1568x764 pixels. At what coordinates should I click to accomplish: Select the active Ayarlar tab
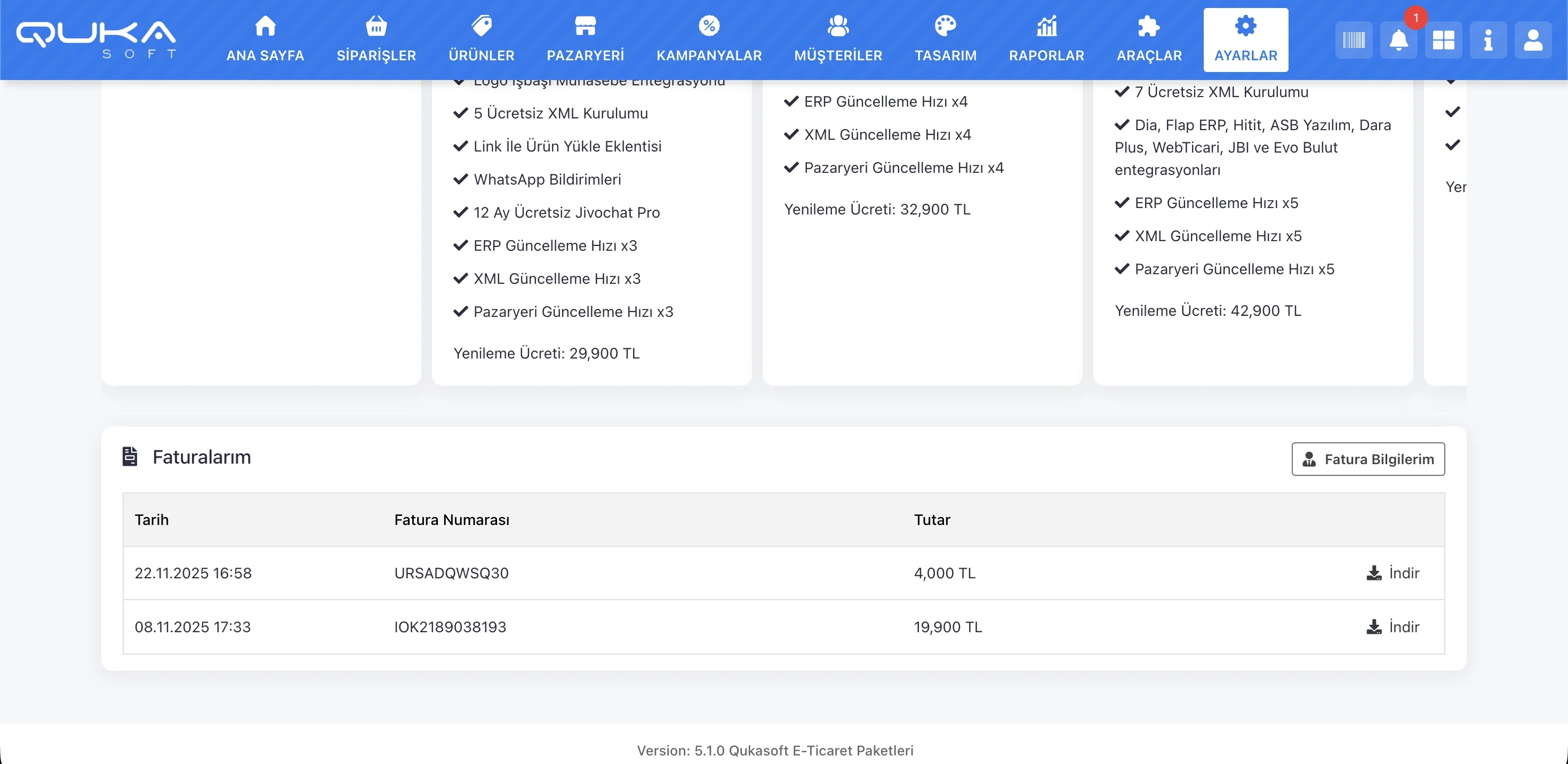[1245, 39]
